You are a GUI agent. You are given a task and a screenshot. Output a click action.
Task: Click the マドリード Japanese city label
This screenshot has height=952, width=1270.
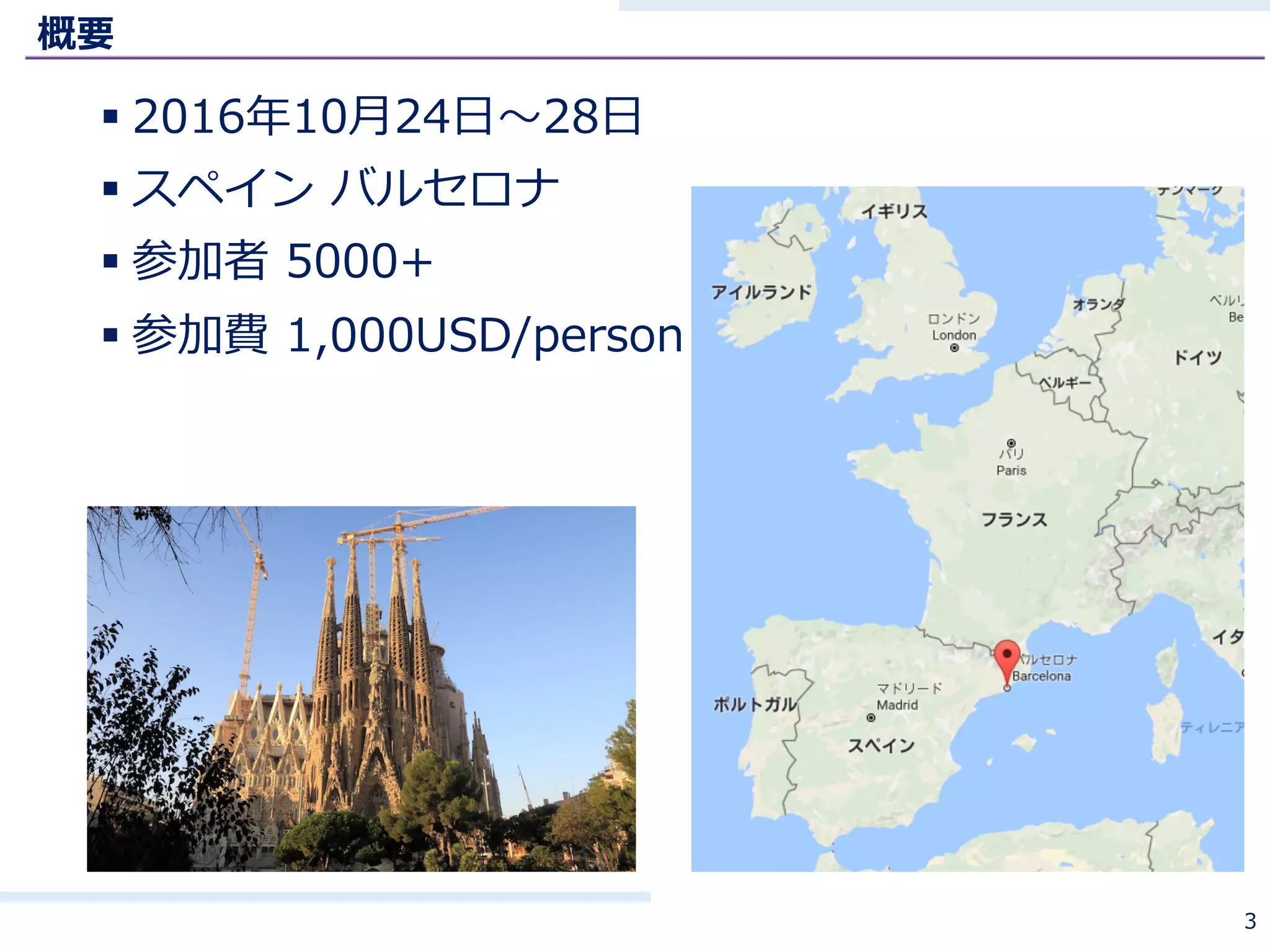[x=909, y=688]
